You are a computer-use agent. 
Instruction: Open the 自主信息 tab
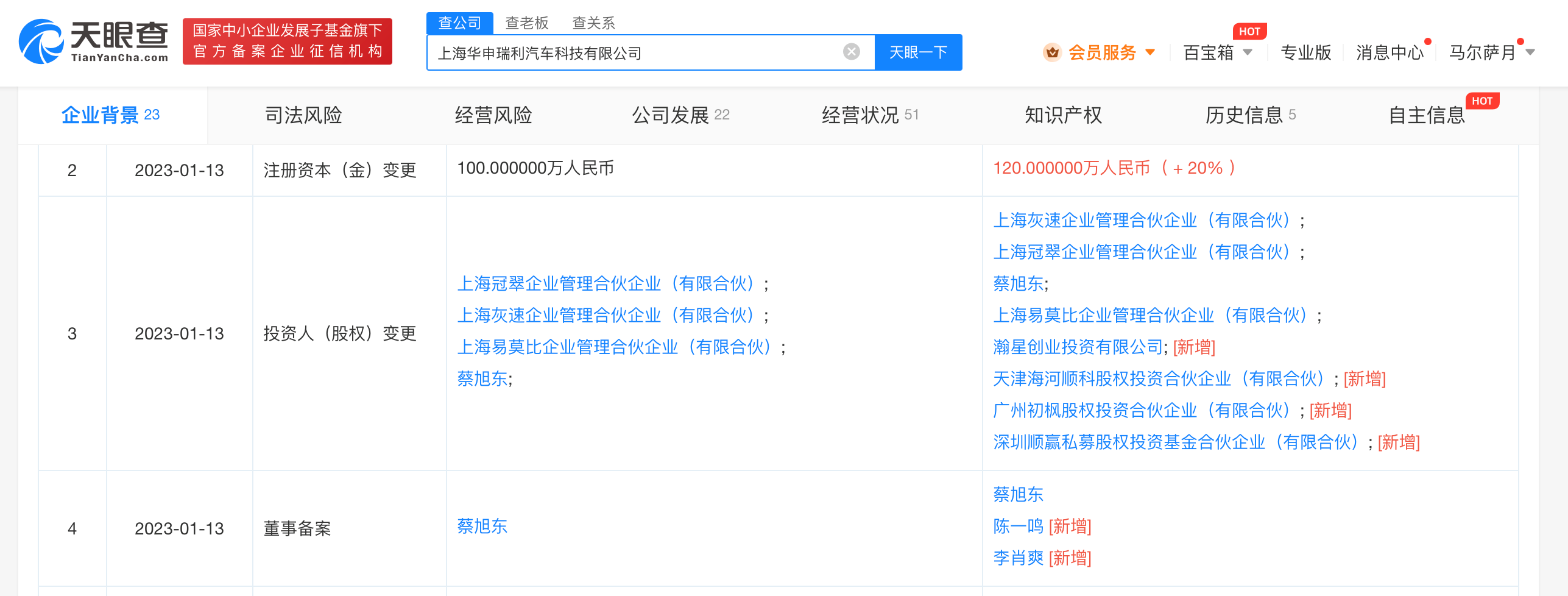(1427, 115)
